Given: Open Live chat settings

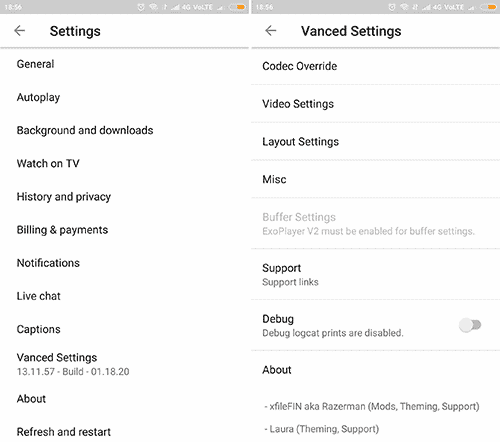Looking at the screenshot, I should coord(124,296).
